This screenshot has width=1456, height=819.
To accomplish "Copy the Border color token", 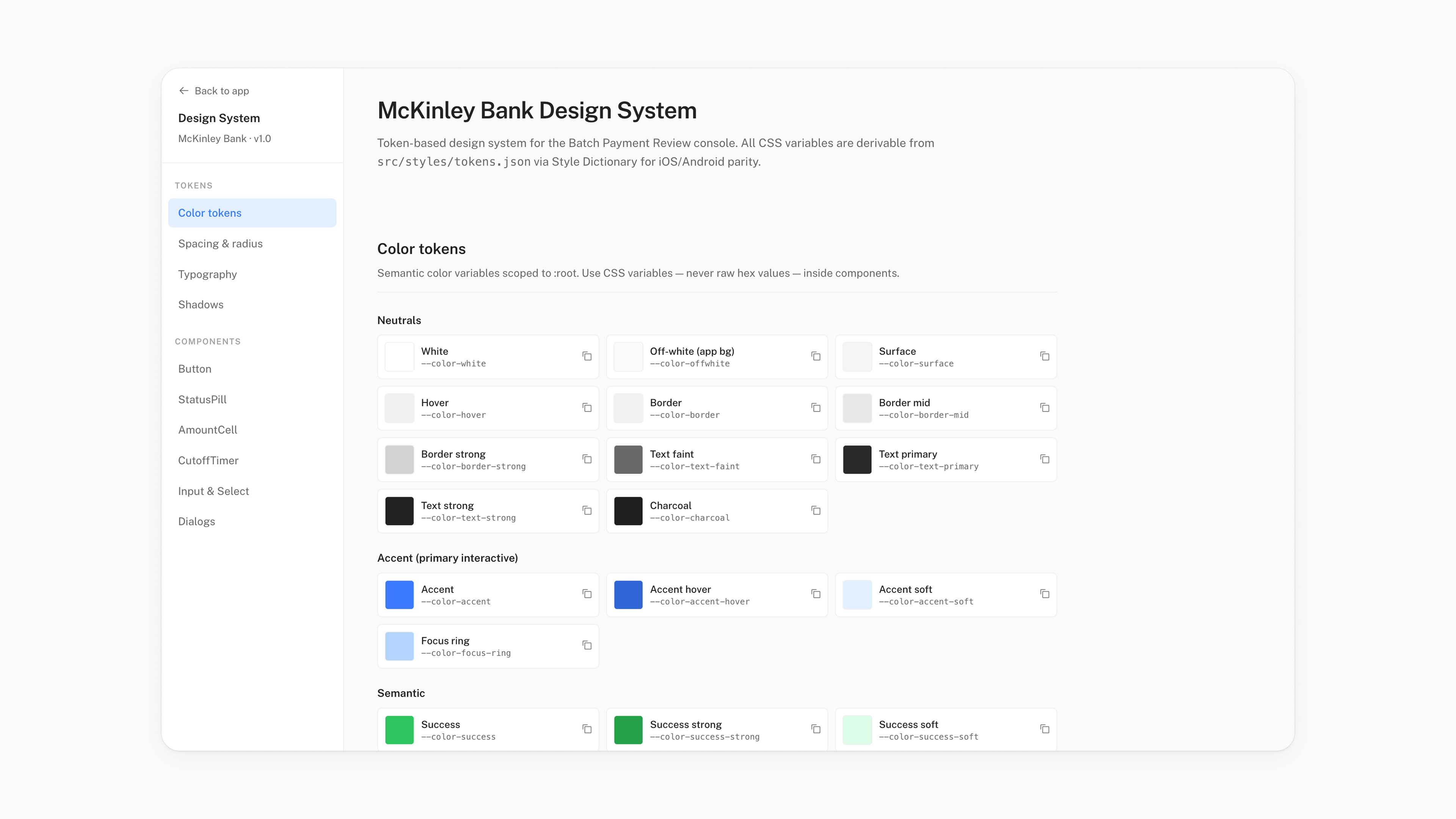I will click(816, 408).
